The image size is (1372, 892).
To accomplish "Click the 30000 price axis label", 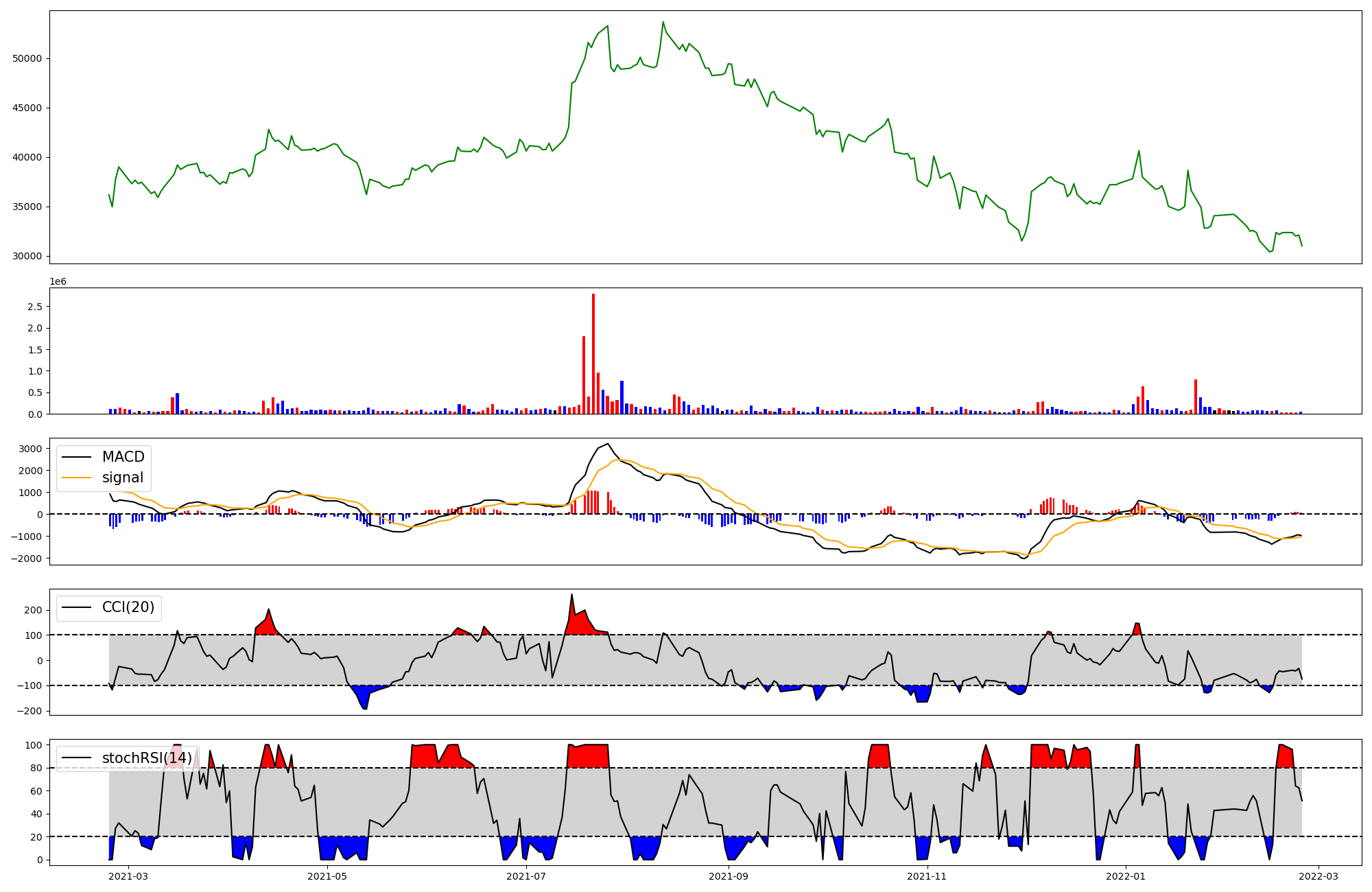I will point(27,257).
